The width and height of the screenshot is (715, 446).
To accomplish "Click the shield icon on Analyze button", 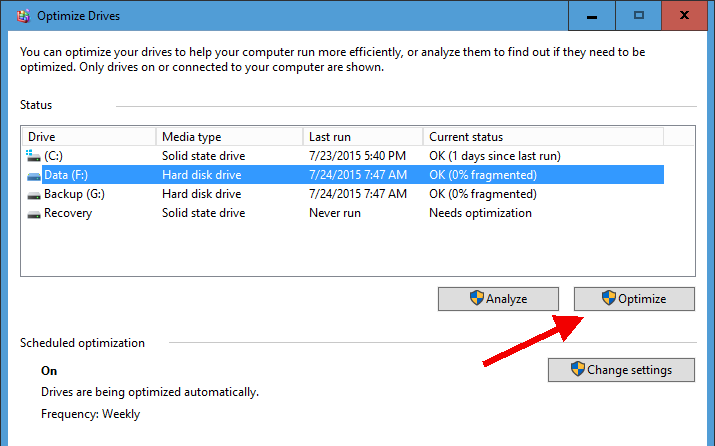I will tap(477, 298).
